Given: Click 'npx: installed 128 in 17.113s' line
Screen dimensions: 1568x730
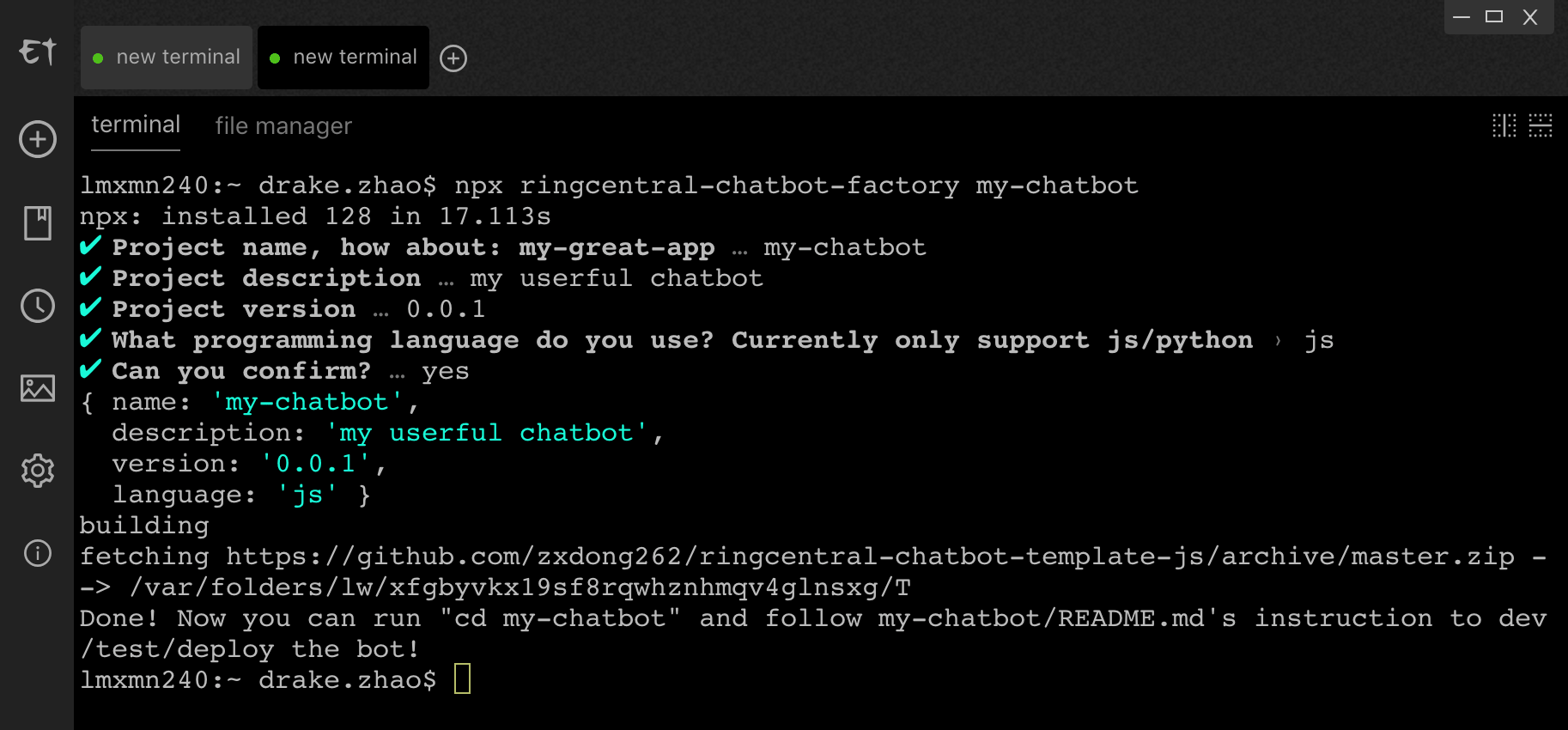Looking at the screenshot, I should tap(315, 216).
